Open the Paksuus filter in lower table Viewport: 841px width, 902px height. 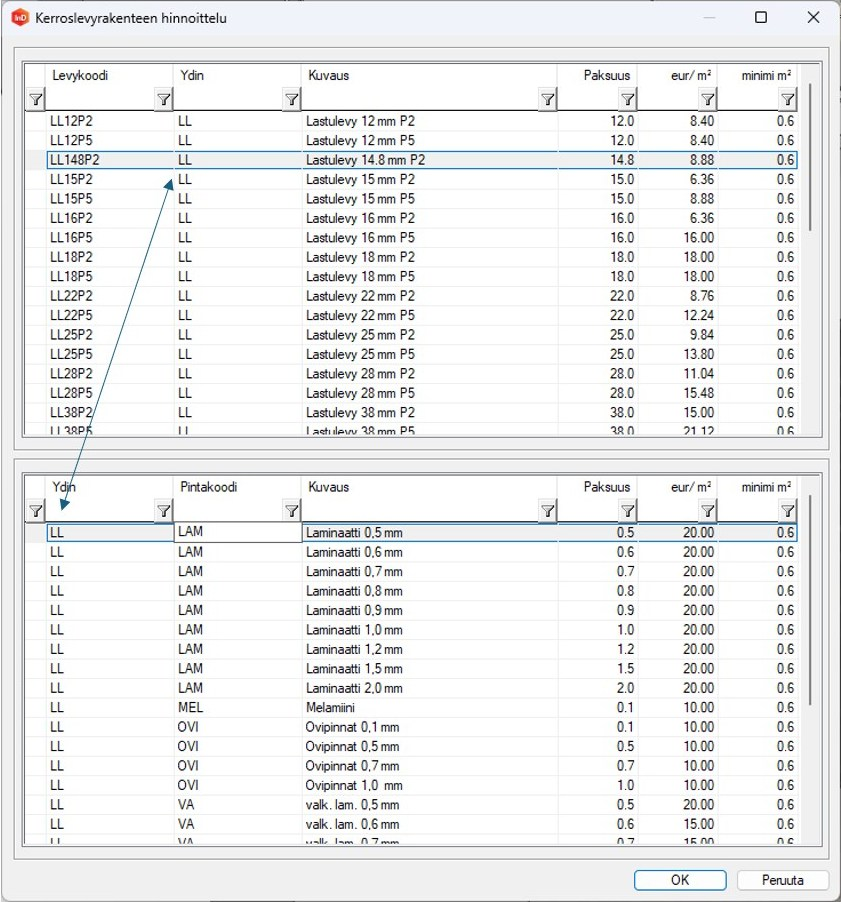627,511
